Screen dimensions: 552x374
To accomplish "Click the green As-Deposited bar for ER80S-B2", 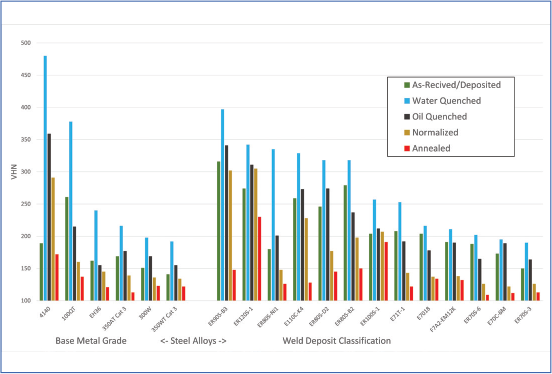I will pyautogui.click(x=345, y=243).
